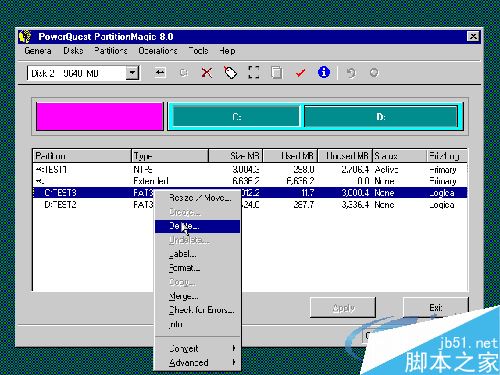This screenshot has width=500, height=375.
Task: Choose Info in the context menu
Action: [x=197, y=324]
